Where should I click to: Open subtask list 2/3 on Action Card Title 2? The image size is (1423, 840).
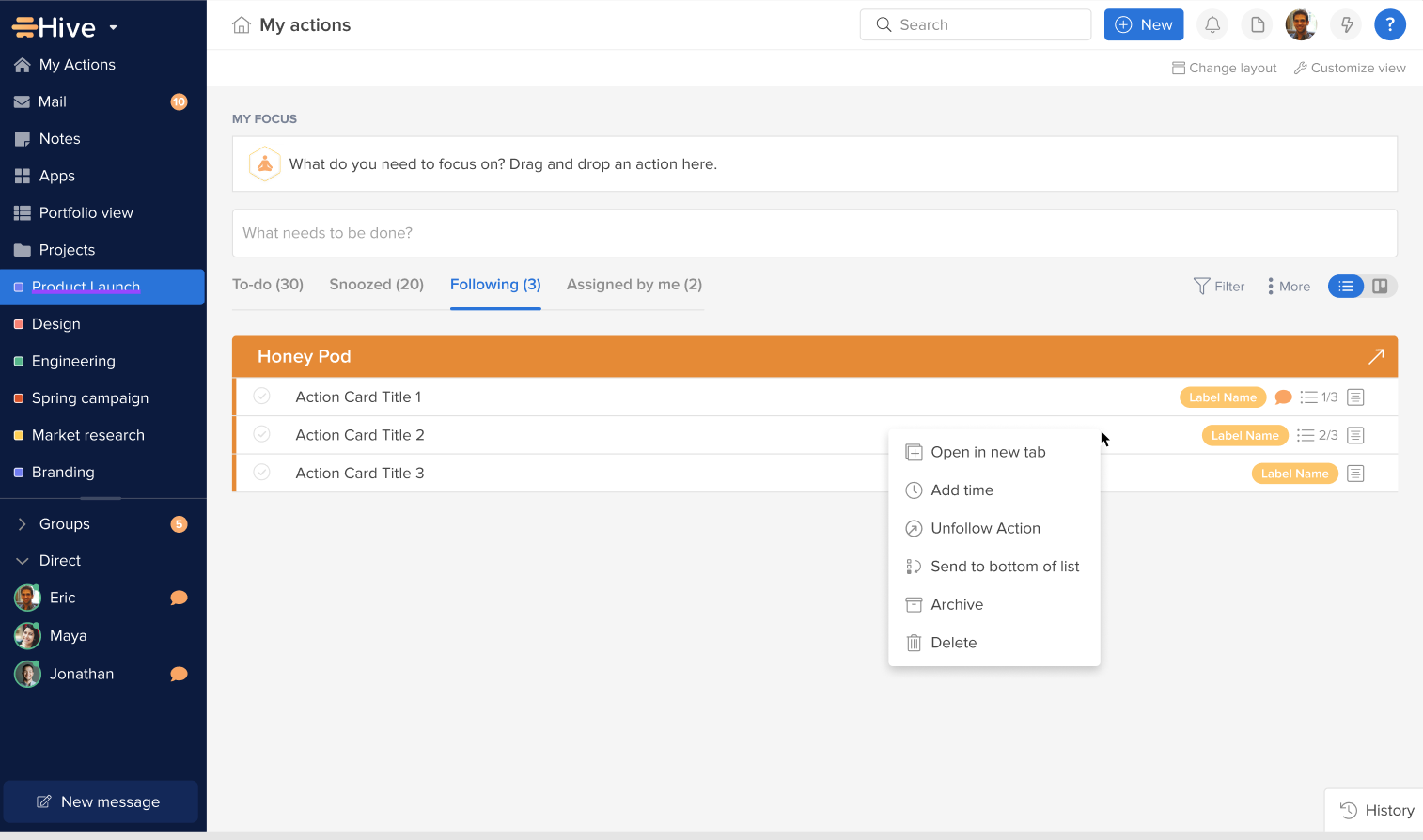coord(1317,435)
